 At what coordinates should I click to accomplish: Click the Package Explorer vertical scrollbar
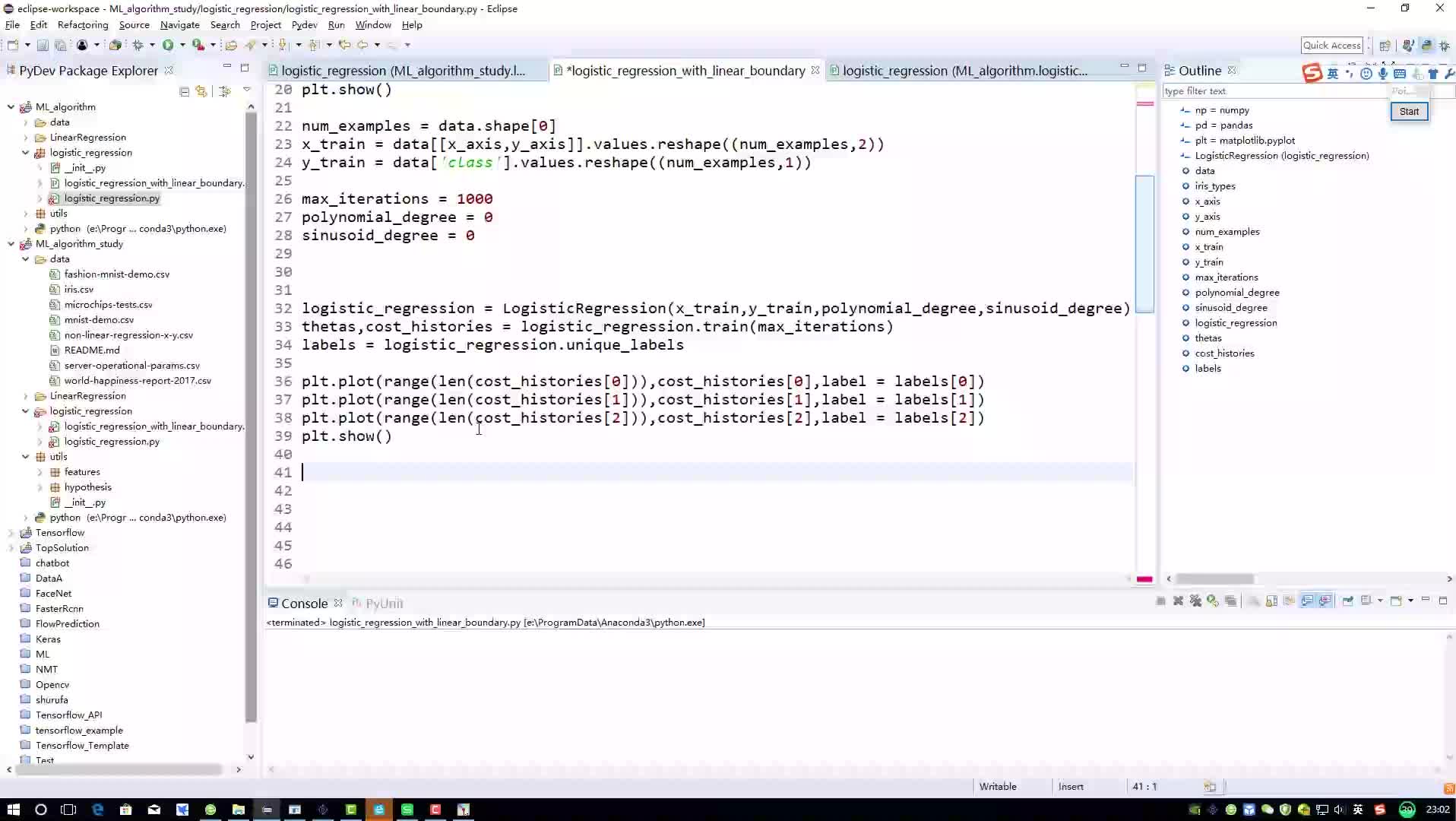(x=251, y=418)
